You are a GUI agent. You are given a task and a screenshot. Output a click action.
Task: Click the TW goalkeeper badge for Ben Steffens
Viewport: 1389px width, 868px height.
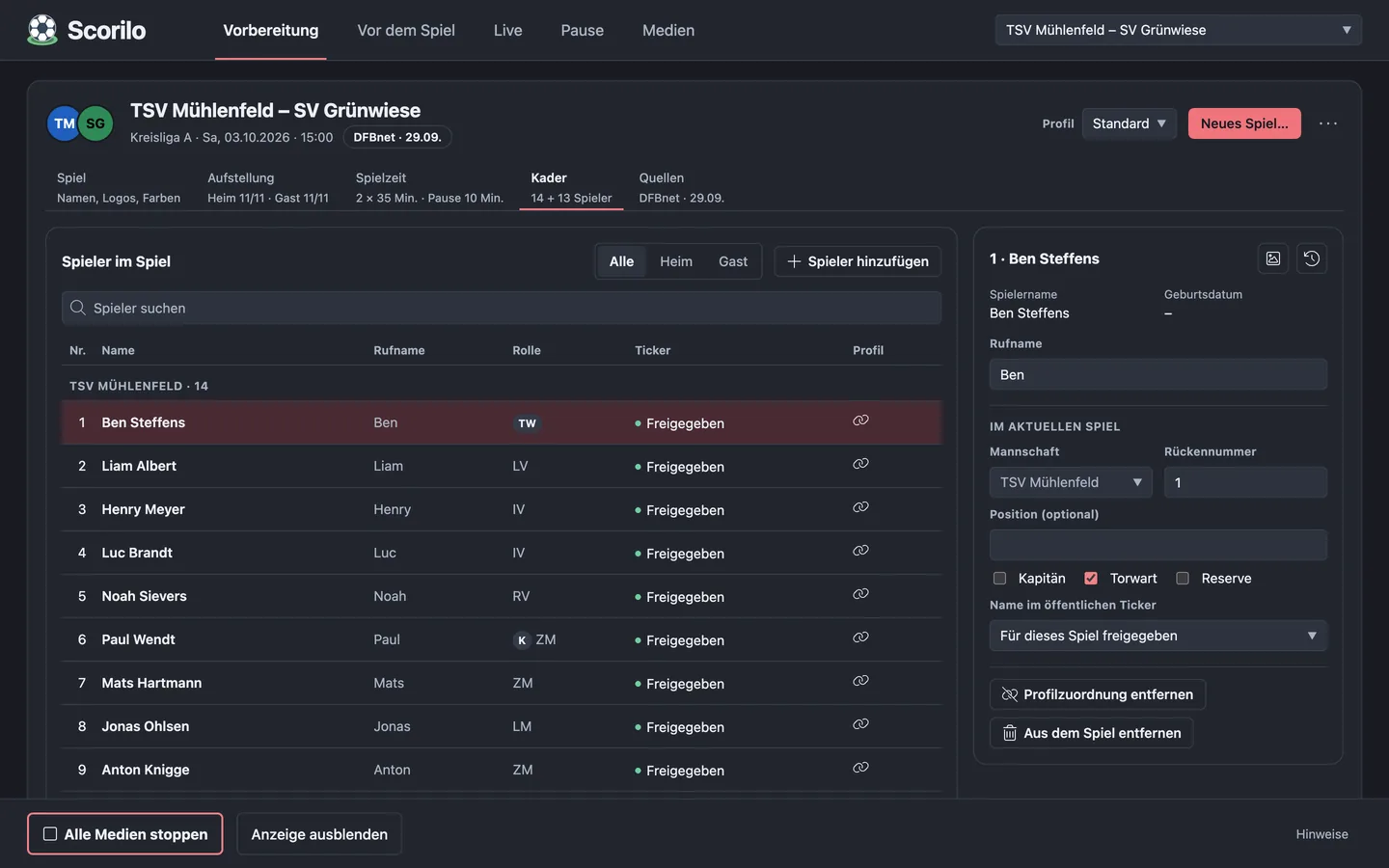pos(527,423)
